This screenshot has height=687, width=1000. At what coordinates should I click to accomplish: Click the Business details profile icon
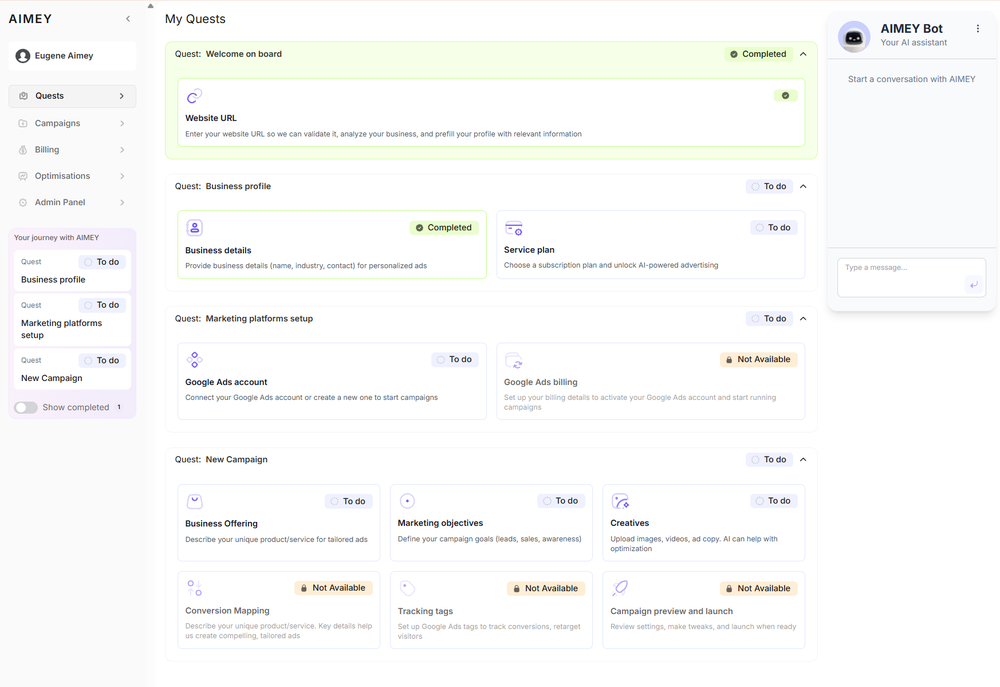194,228
